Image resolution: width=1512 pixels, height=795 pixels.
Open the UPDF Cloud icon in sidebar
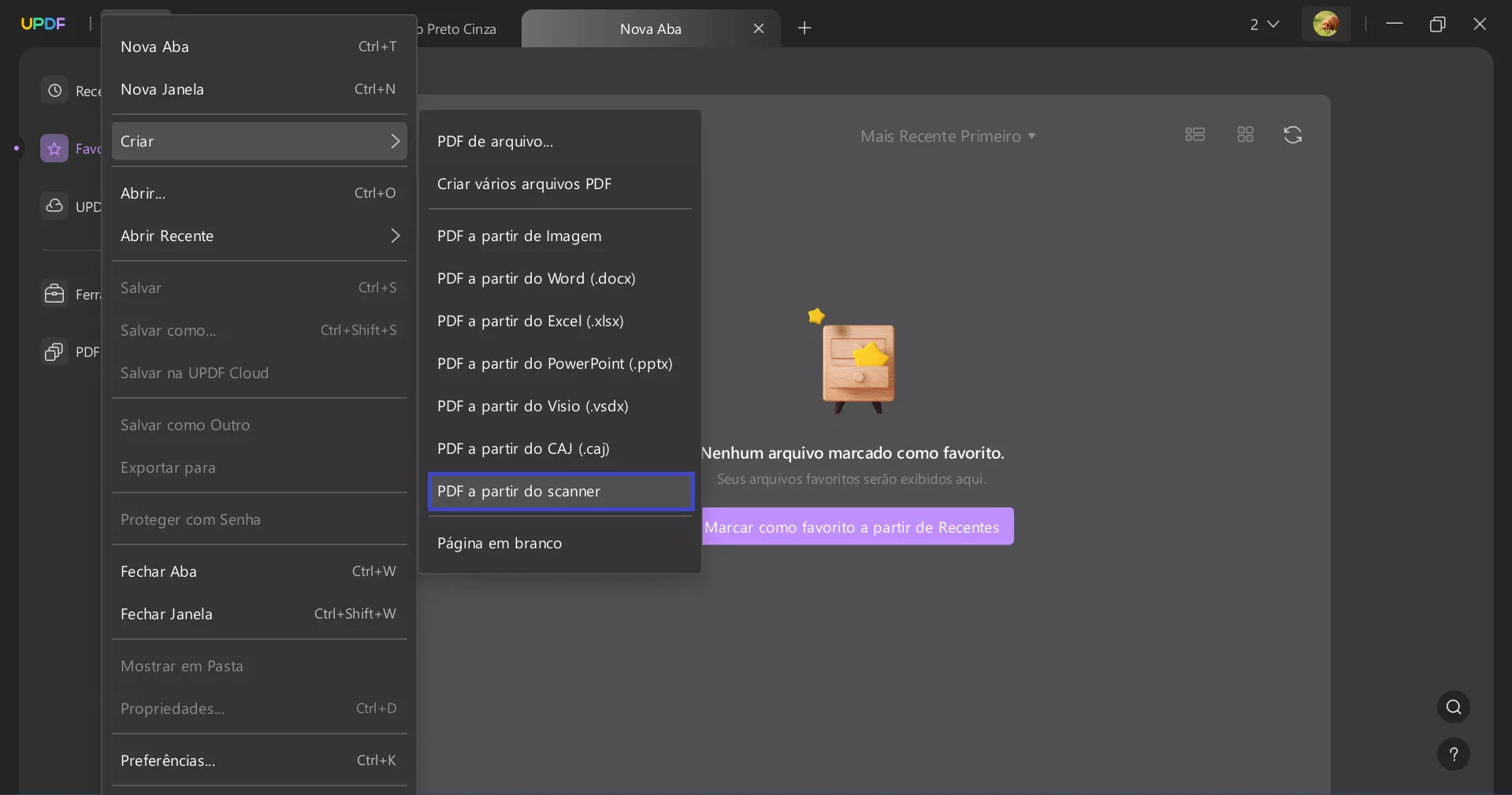pyautogui.click(x=54, y=206)
